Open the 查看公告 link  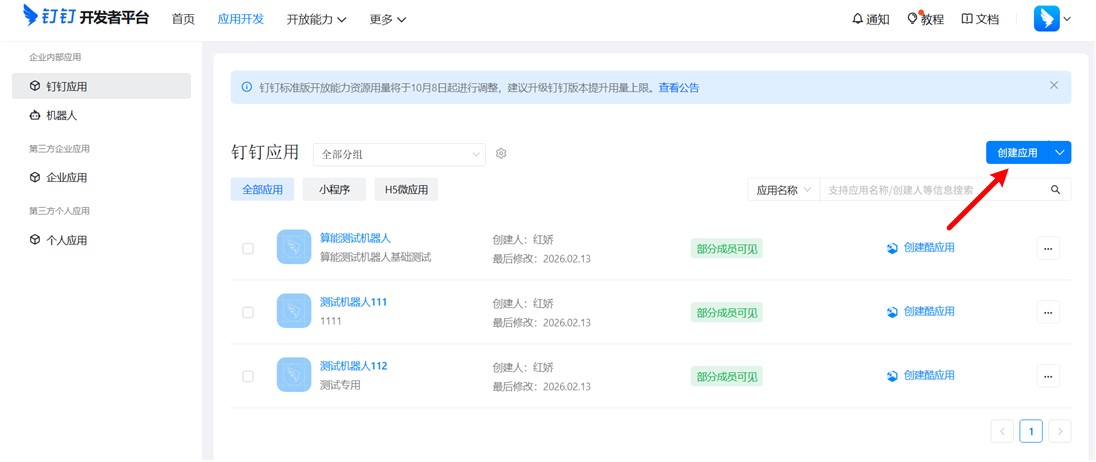[x=678, y=88]
